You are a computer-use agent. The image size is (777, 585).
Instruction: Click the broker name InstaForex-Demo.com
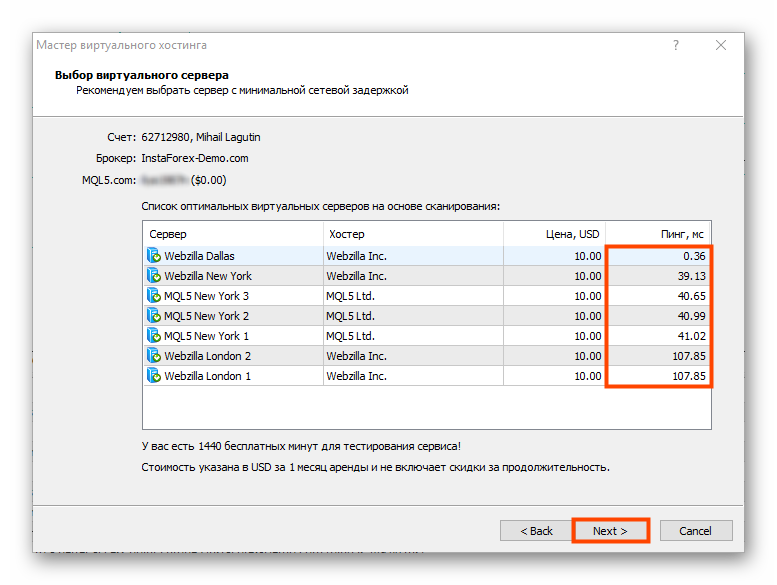[x=195, y=159]
